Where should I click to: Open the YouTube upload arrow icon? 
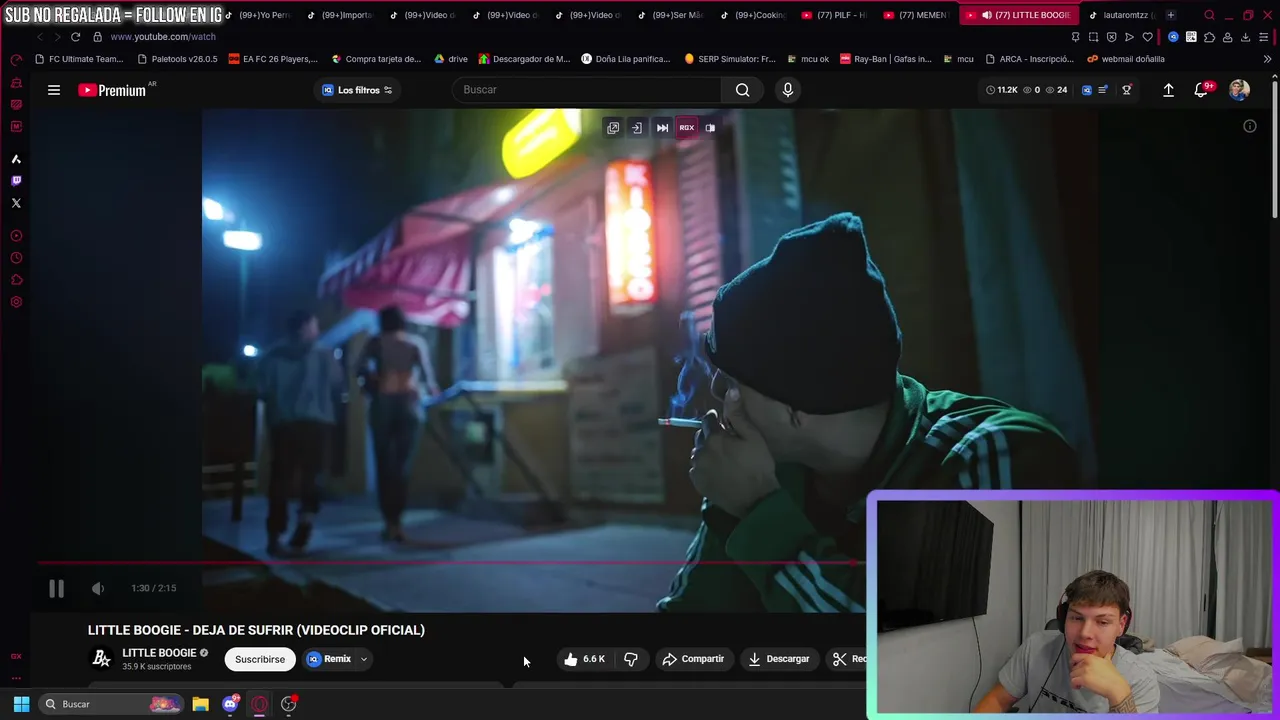(x=1168, y=90)
